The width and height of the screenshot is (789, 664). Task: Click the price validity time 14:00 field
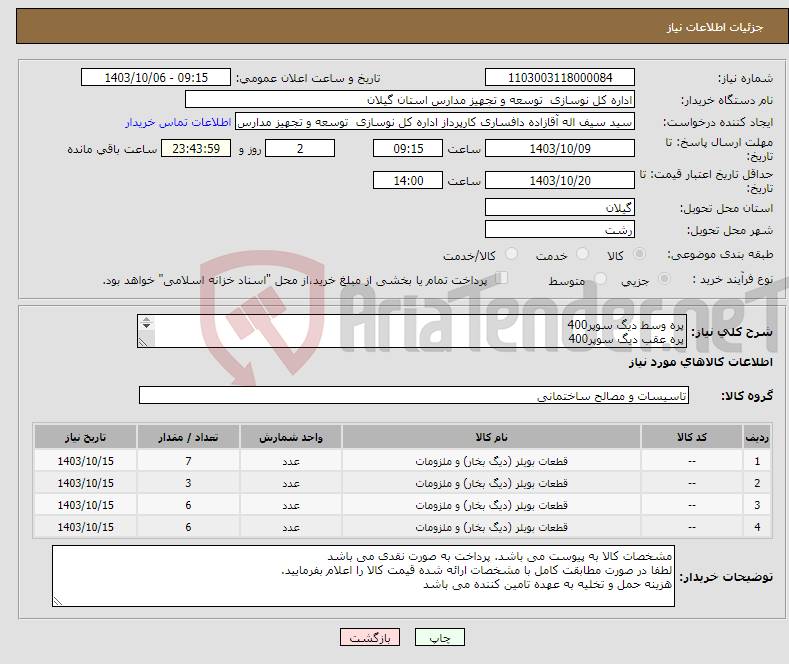(408, 180)
